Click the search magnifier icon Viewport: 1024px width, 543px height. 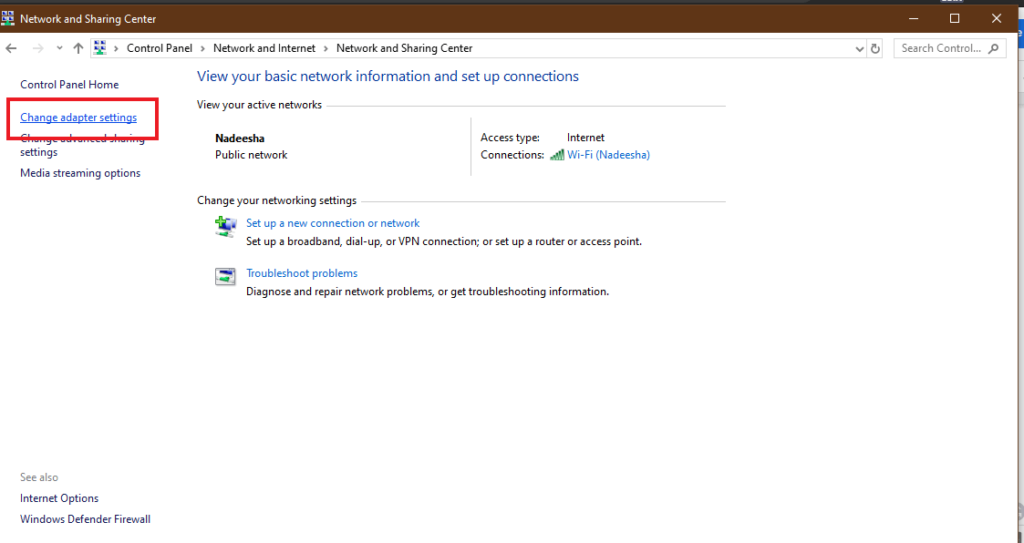994,48
